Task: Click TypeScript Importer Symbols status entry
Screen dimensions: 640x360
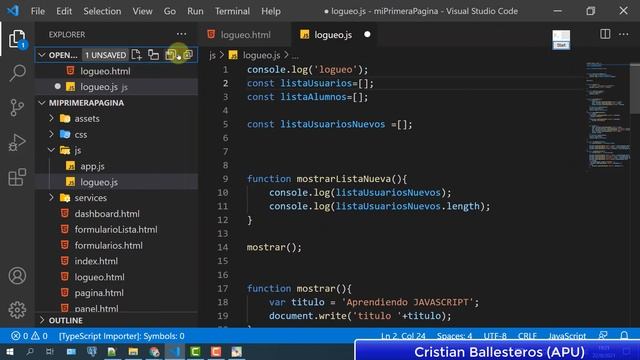Action: tap(122, 336)
